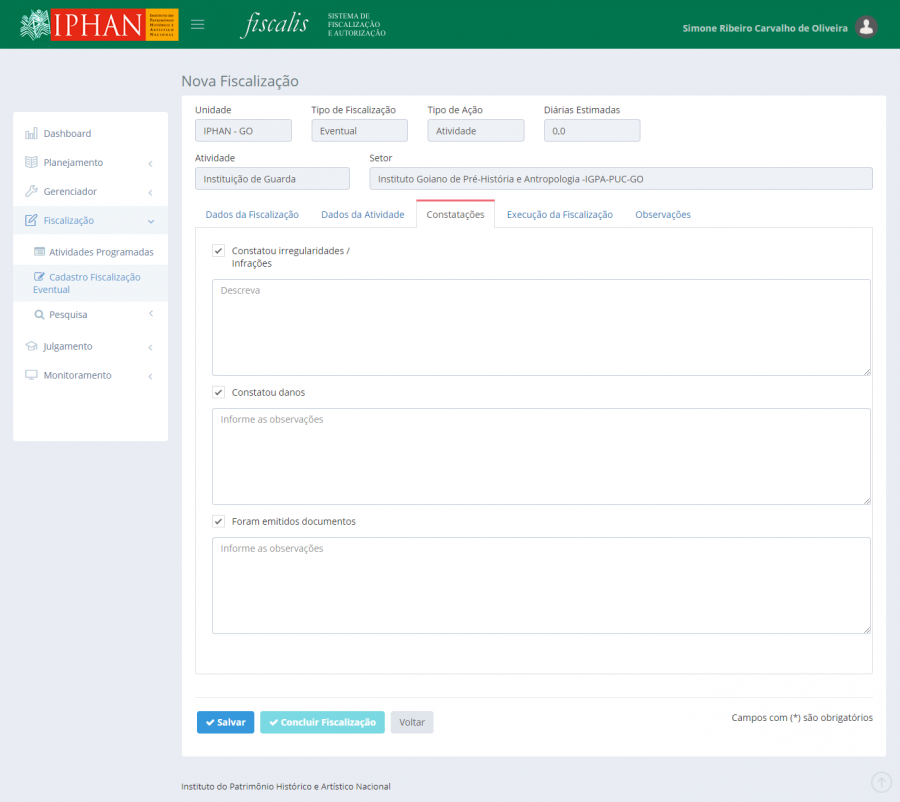Click the Gerenciador wrench icon

pos(31,191)
